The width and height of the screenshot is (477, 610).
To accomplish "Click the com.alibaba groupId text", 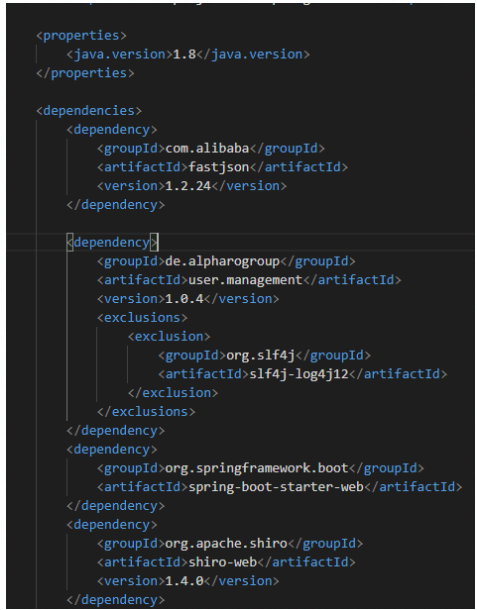I will (207, 148).
